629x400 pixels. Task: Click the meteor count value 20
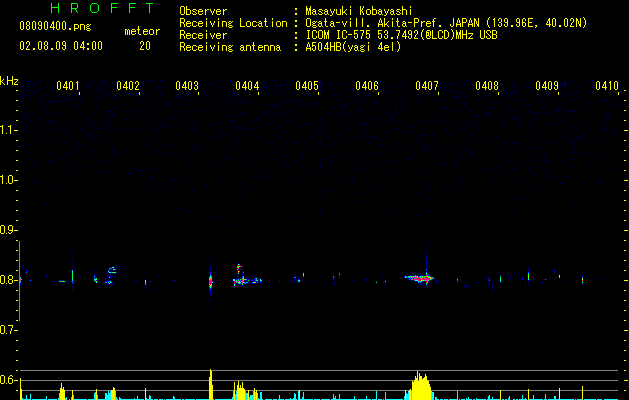(x=145, y=46)
